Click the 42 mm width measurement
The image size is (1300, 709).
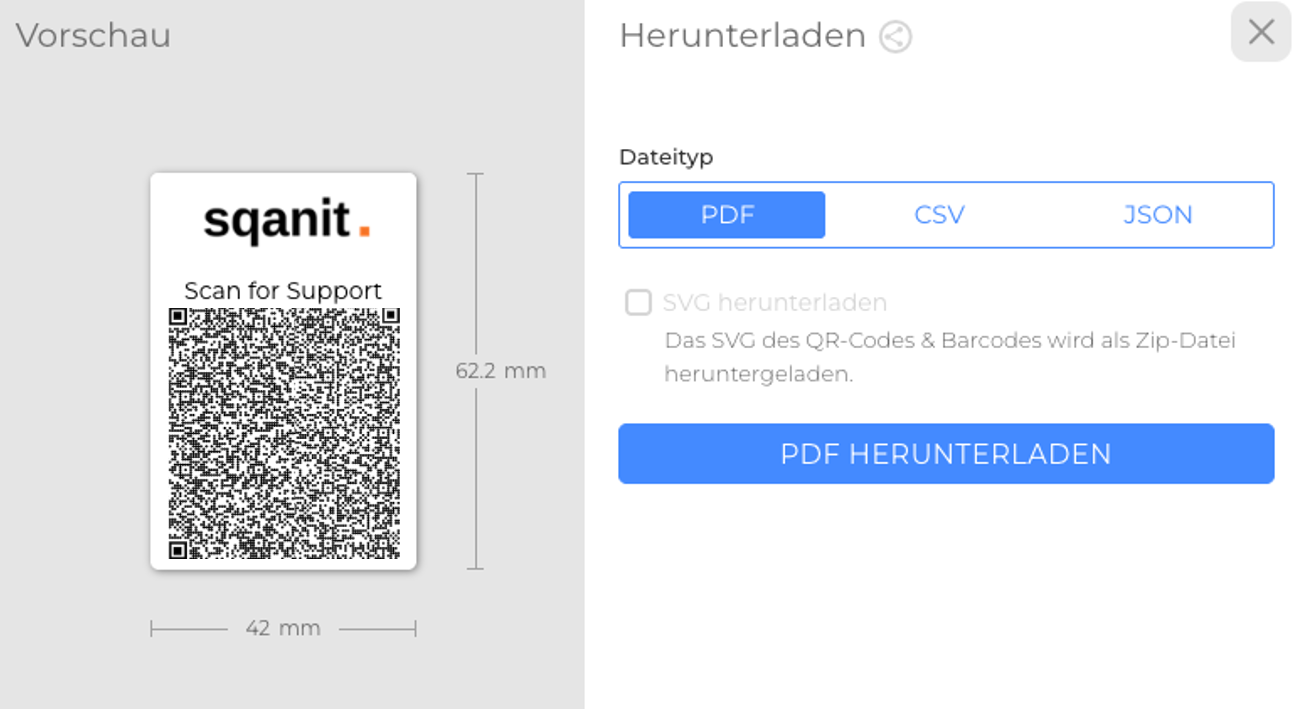click(283, 628)
